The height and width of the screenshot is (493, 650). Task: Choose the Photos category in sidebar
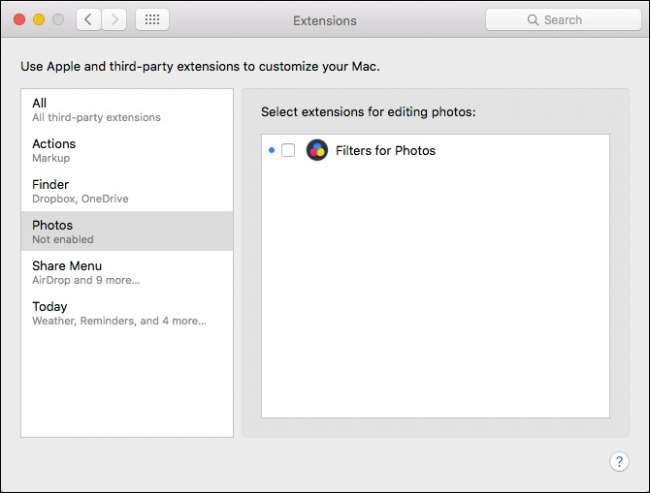pos(127,231)
